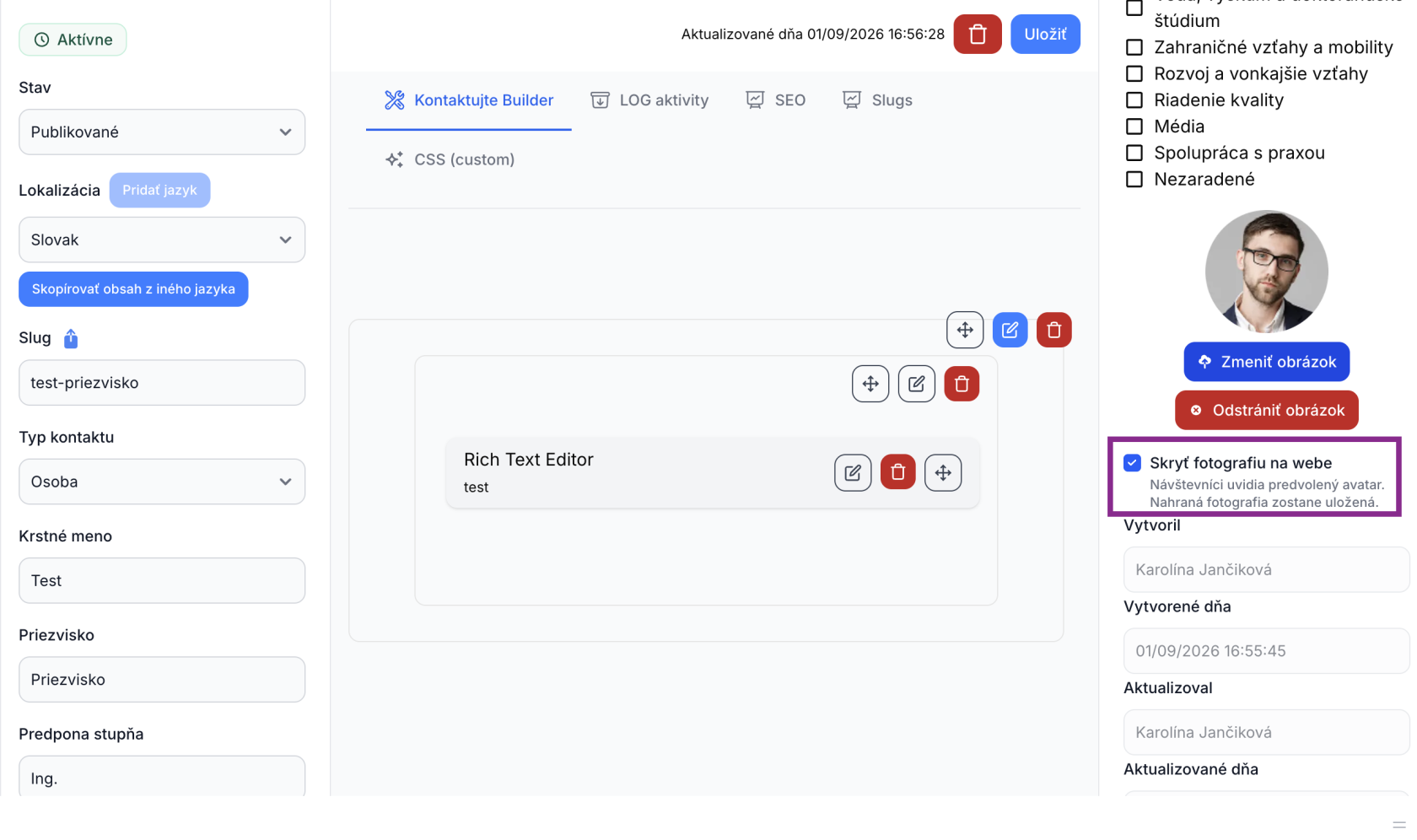Viewport: 1417px width, 840px height.
Task: Click the move icon on Rich Text Editor row
Action: tap(943, 472)
